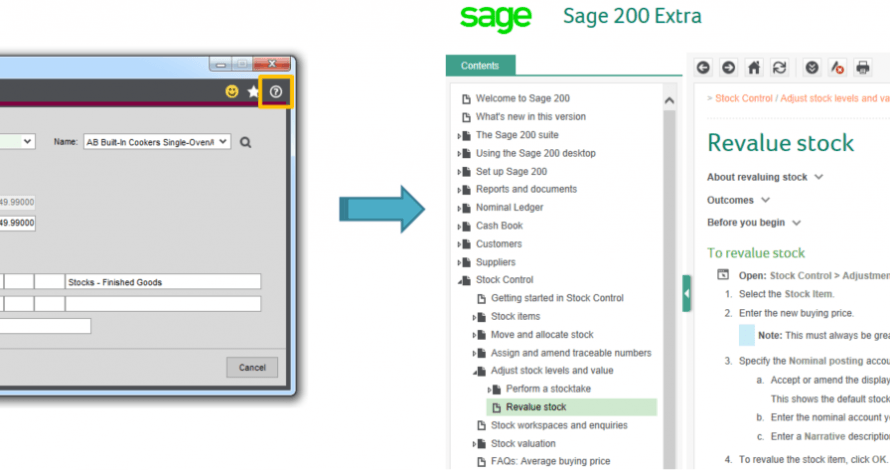Expand the Perform a stocktake node

[489, 390]
